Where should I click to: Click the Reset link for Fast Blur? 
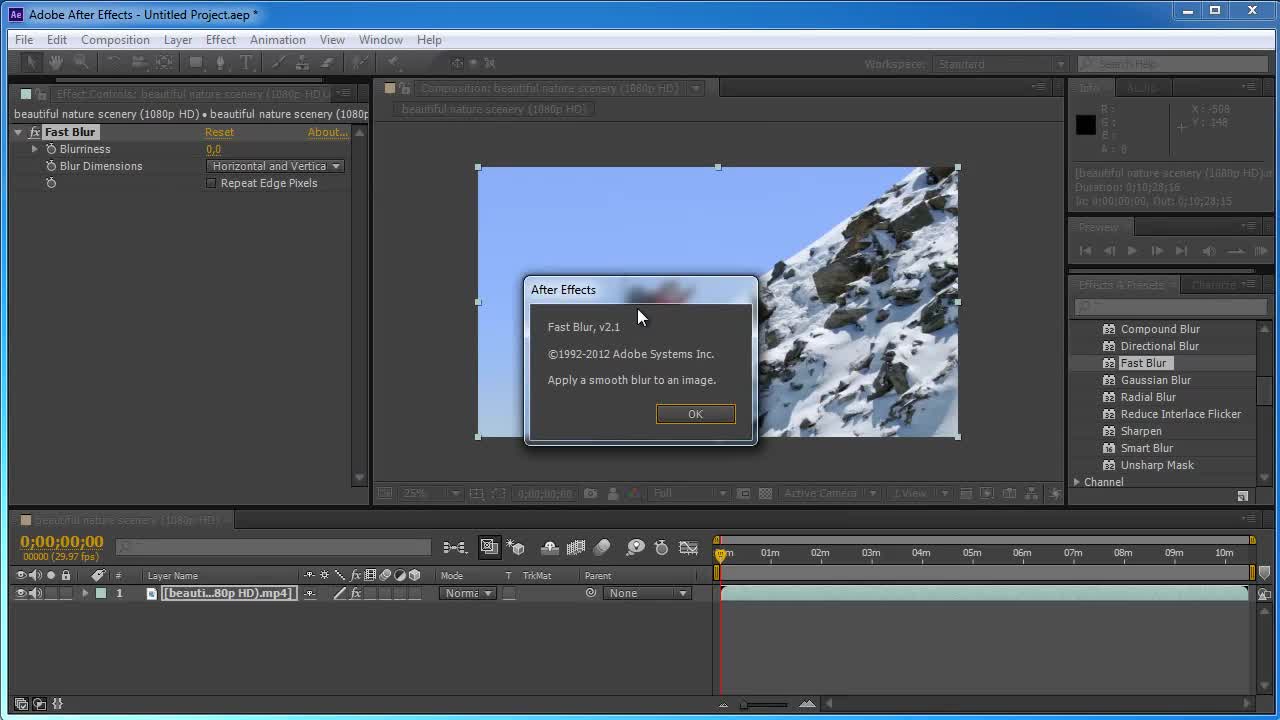[219, 132]
